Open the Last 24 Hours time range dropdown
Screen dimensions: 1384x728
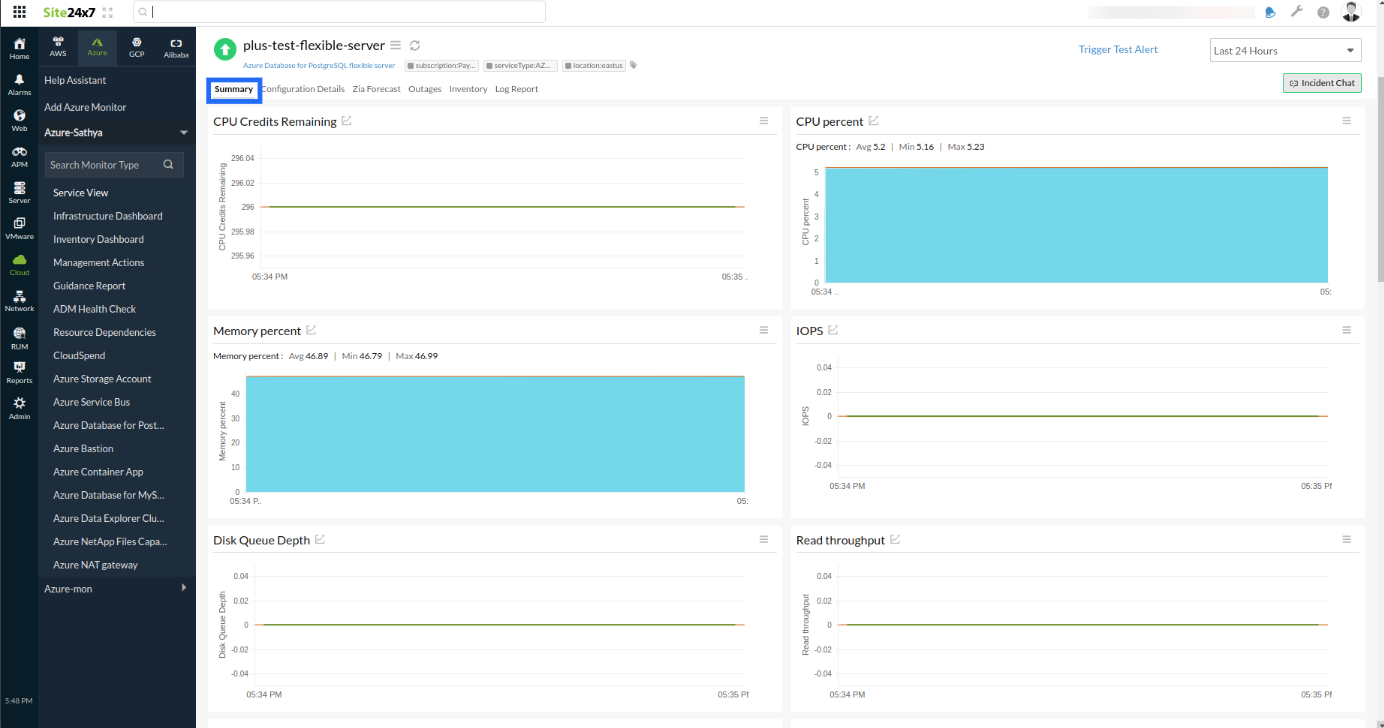coord(1285,49)
